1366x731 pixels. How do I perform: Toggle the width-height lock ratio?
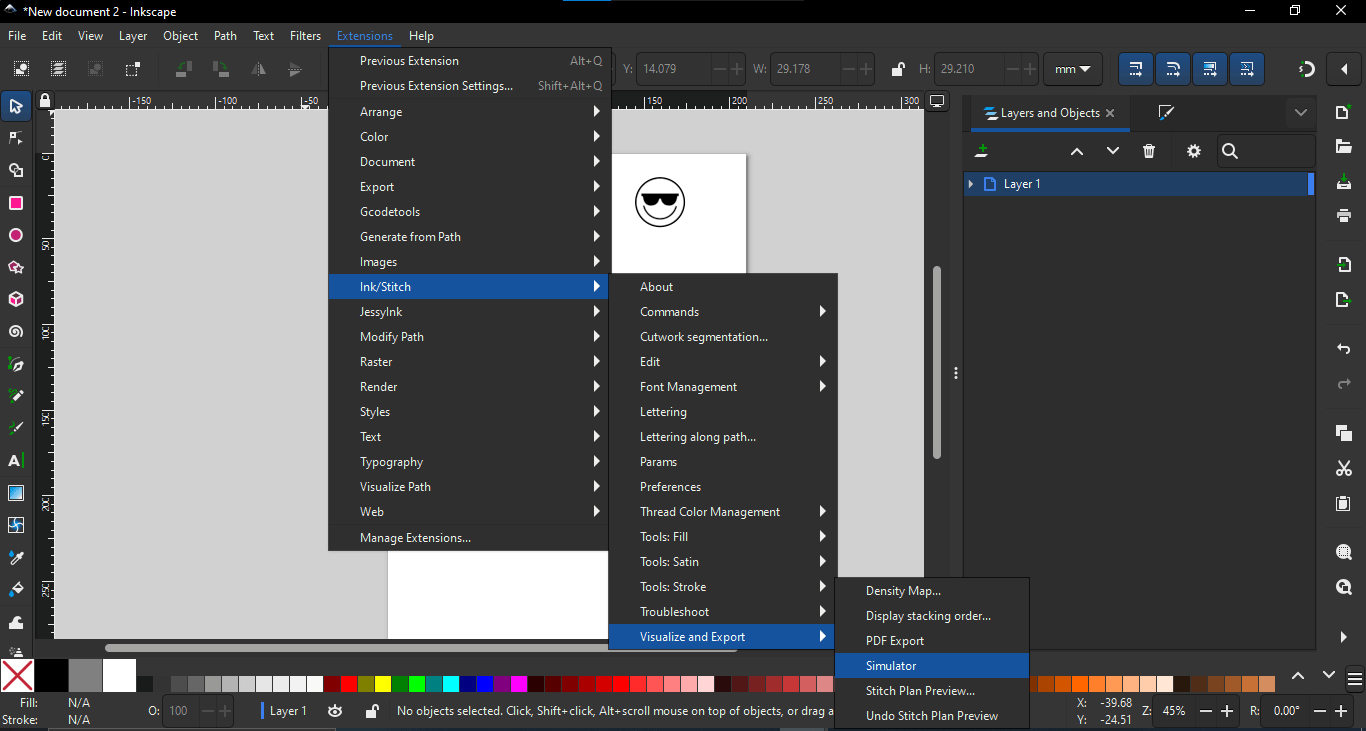(897, 69)
